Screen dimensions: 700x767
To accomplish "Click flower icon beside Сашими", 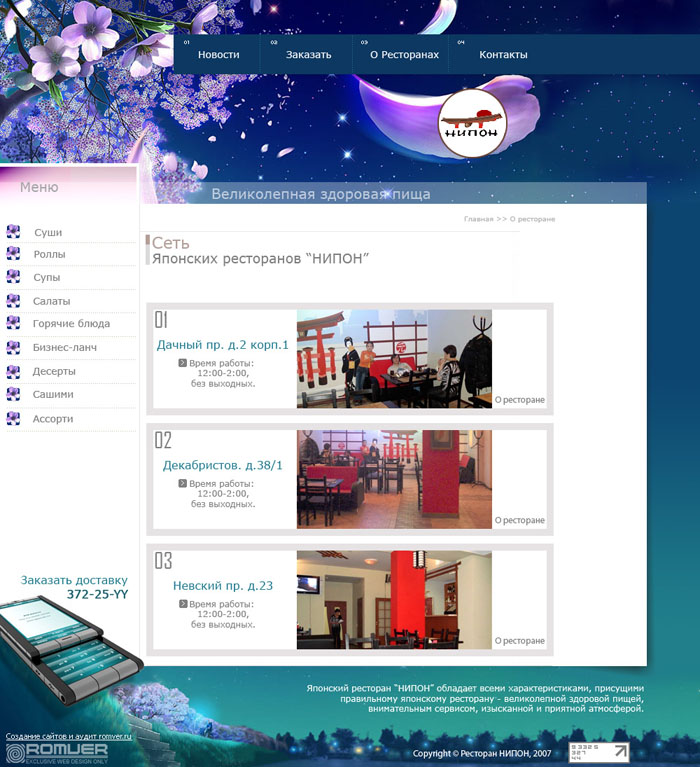I will point(13,394).
